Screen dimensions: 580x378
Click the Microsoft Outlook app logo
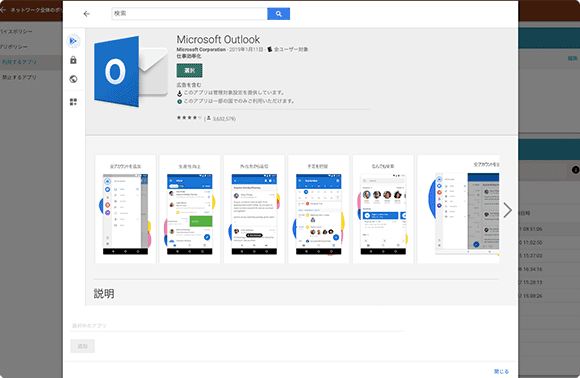click(x=131, y=71)
